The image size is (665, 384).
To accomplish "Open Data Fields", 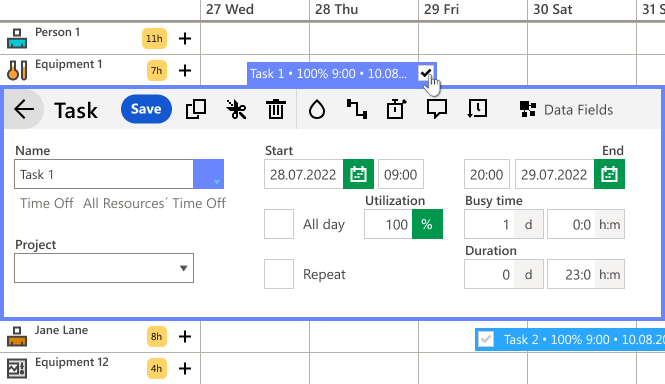I will pyautogui.click(x=566, y=109).
